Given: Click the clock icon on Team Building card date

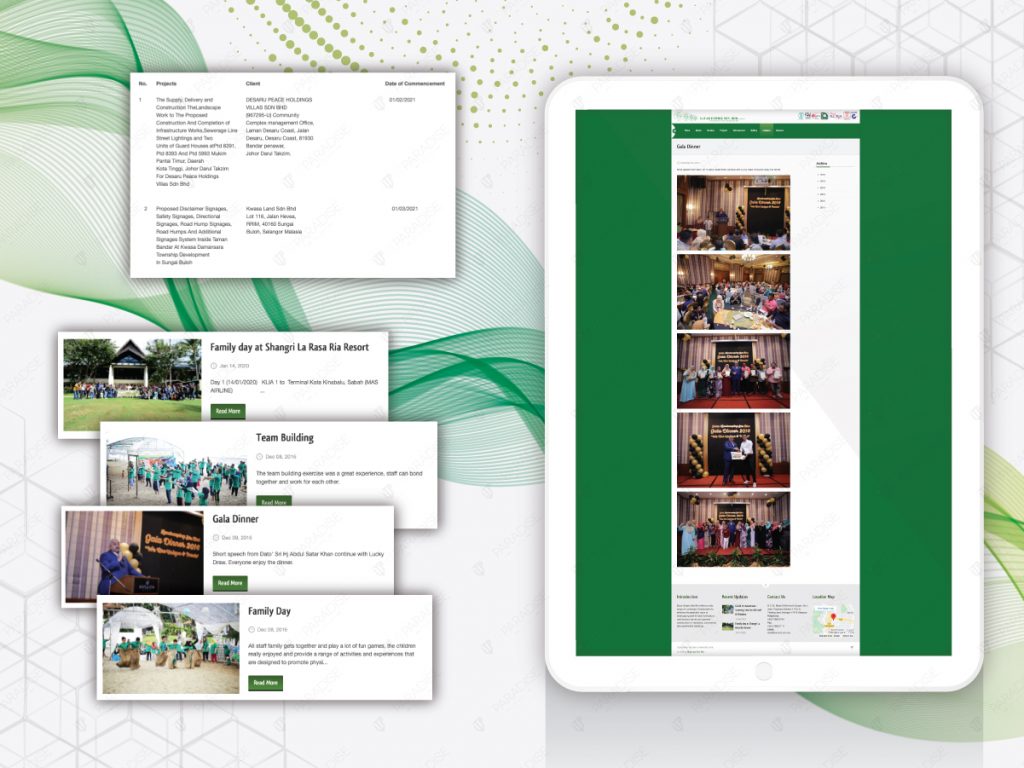Looking at the screenshot, I should (x=259, y=456).
